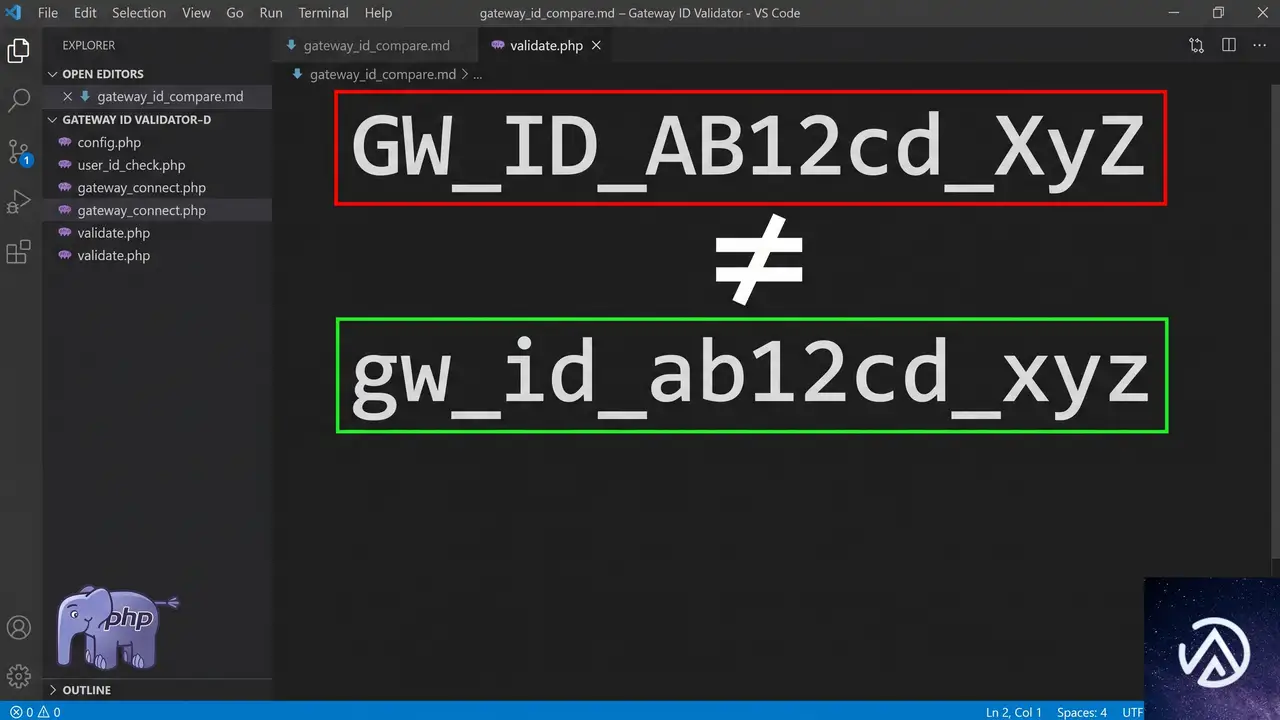Open the Terminal menu

tap(323, 13)
